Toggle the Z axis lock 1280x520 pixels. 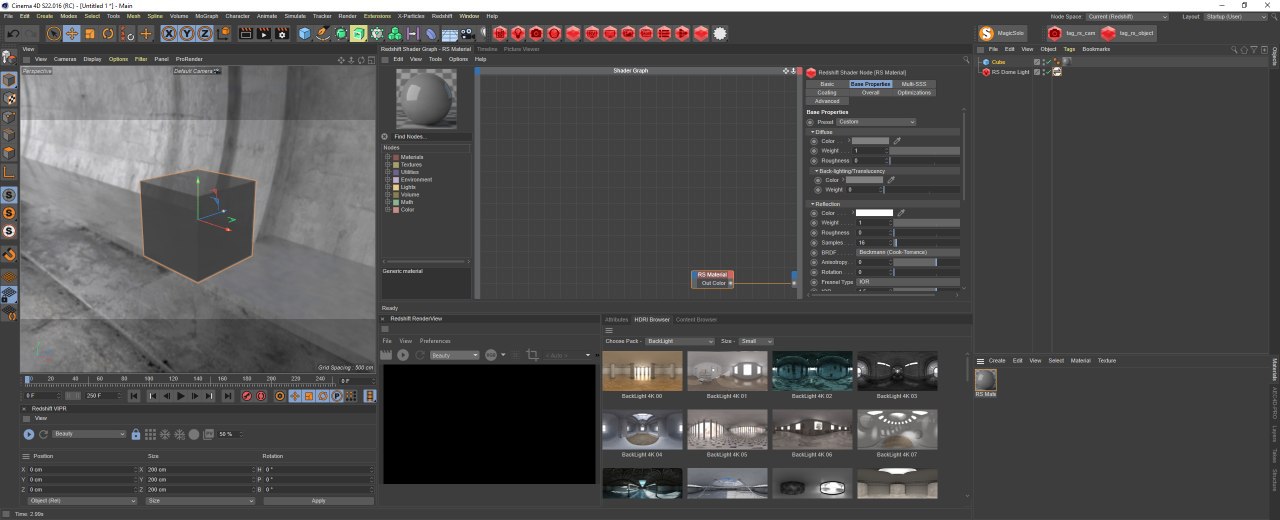[x=205, y=33]
